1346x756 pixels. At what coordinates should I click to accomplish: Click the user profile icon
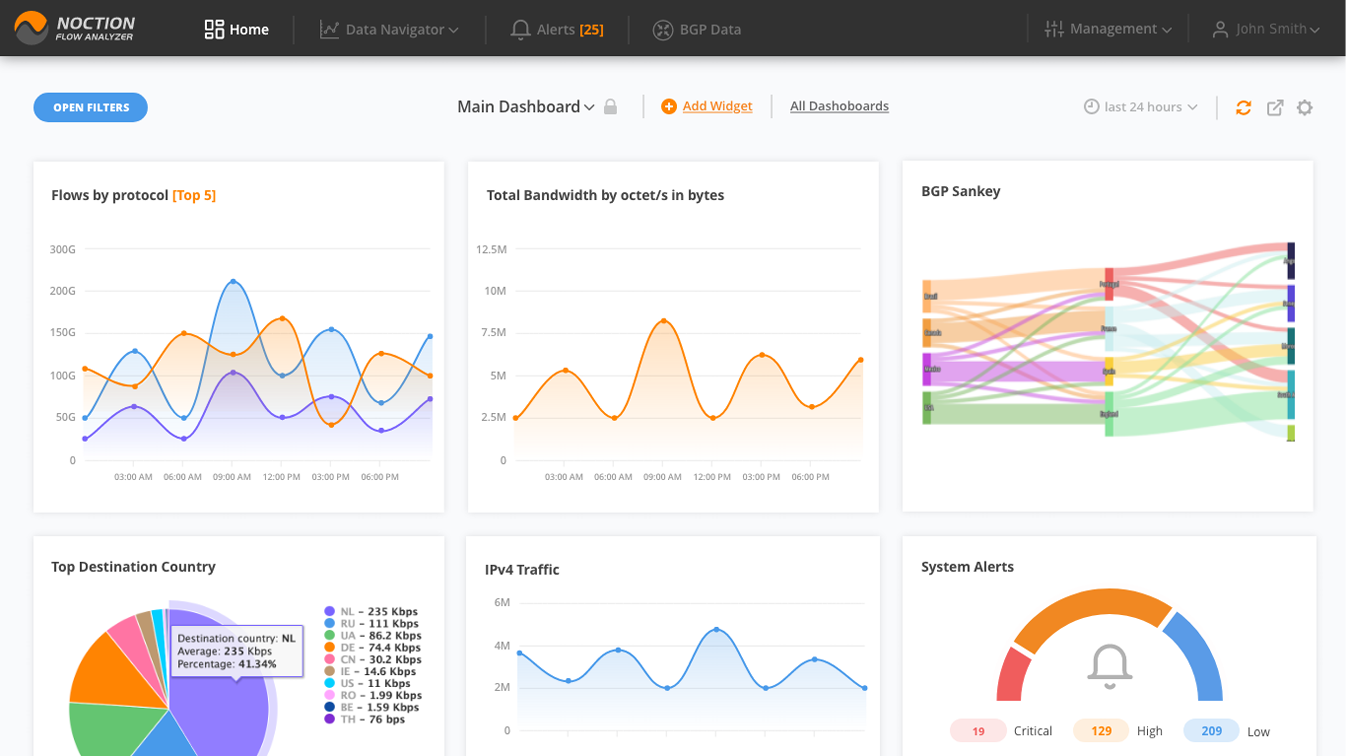(1220, 29)
